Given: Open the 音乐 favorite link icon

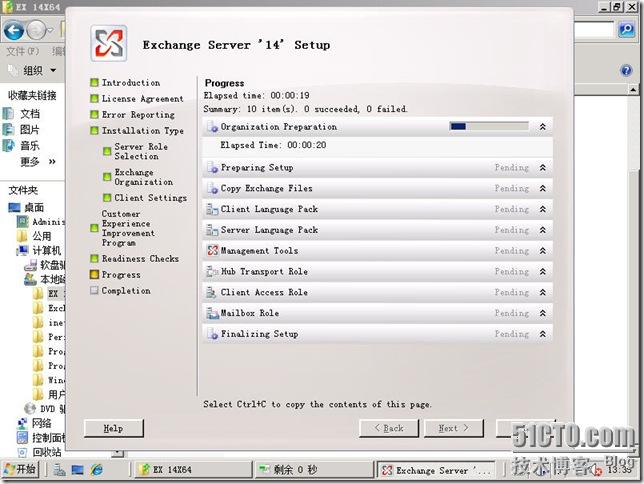Looking at the screenshot, I should 8,145.
